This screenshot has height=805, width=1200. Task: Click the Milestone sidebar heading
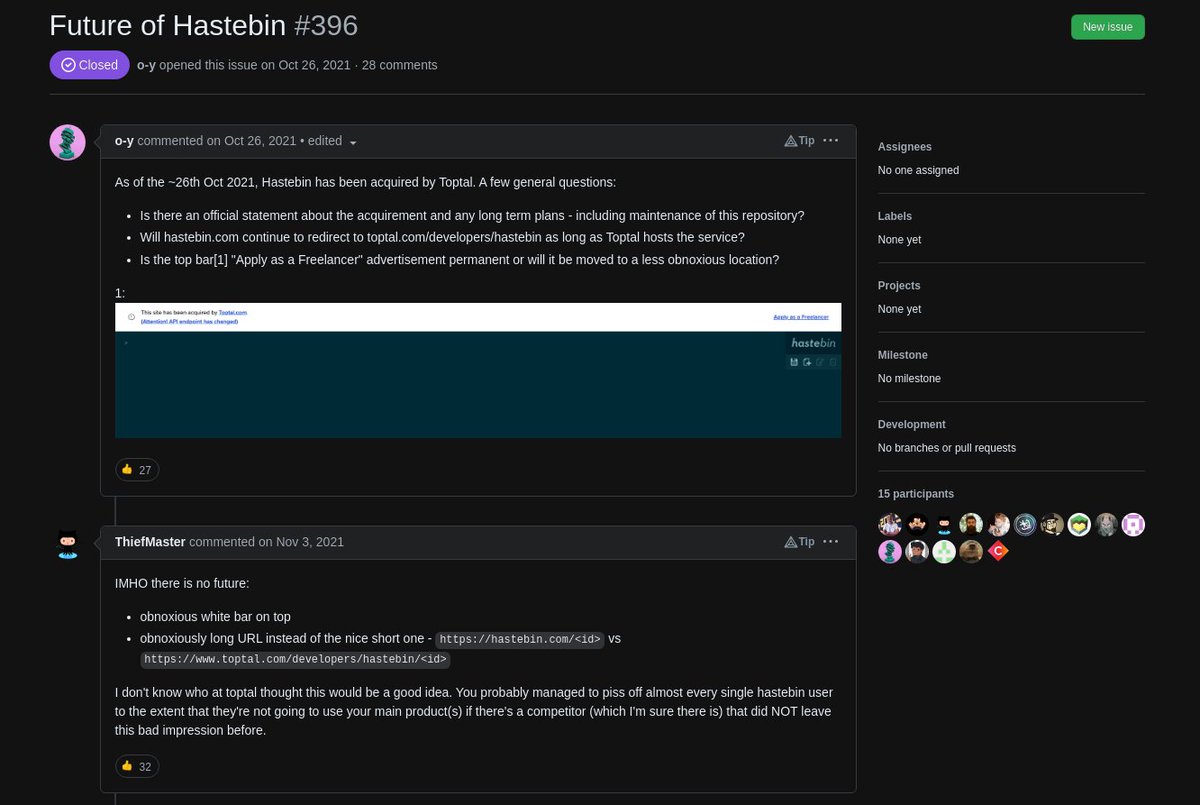pyautogui.click(x=903, y=355)
